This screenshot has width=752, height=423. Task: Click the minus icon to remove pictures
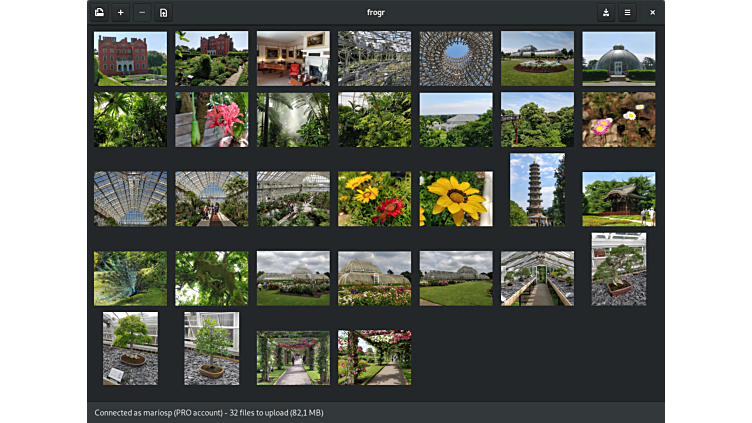click(x=142, y=12)
